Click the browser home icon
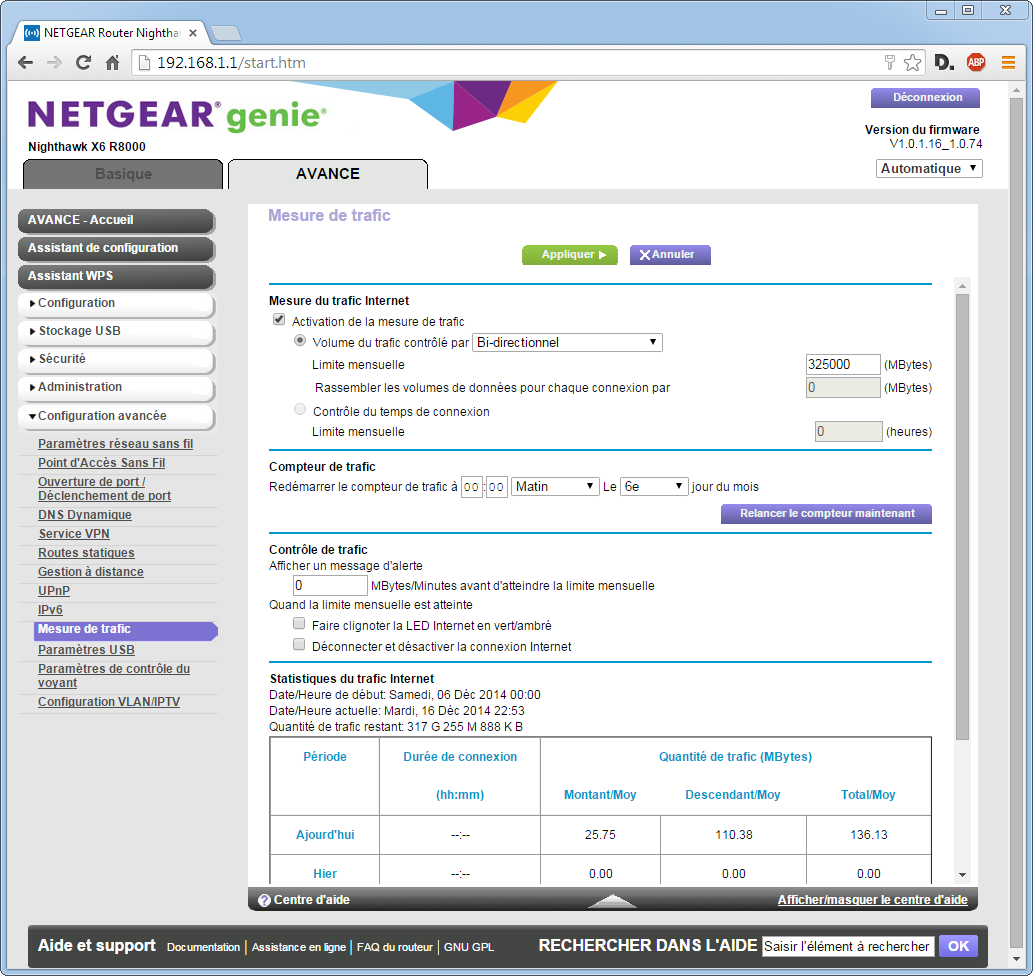 pos(113,63)
